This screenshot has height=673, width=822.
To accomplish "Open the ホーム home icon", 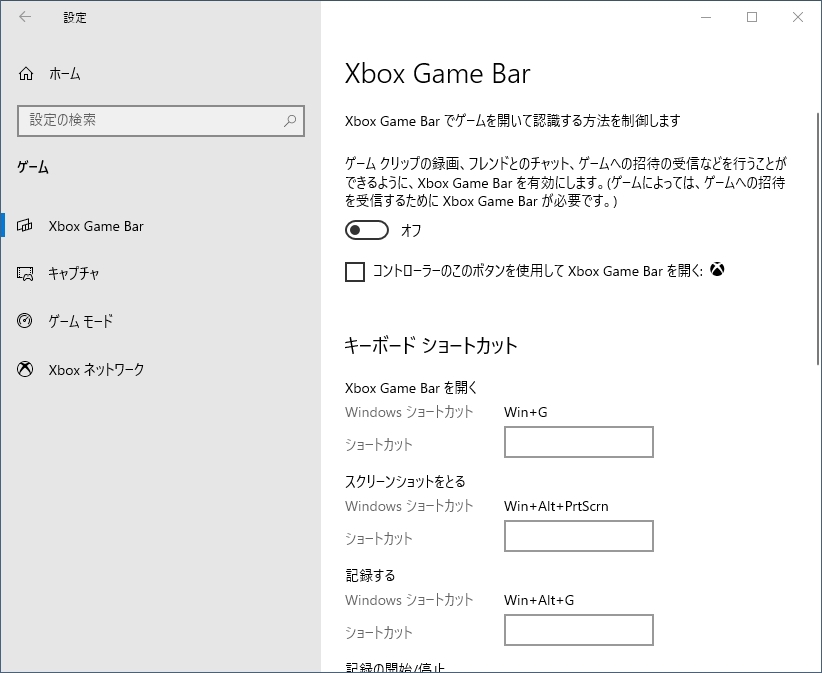I will click(x=26, y=74).
